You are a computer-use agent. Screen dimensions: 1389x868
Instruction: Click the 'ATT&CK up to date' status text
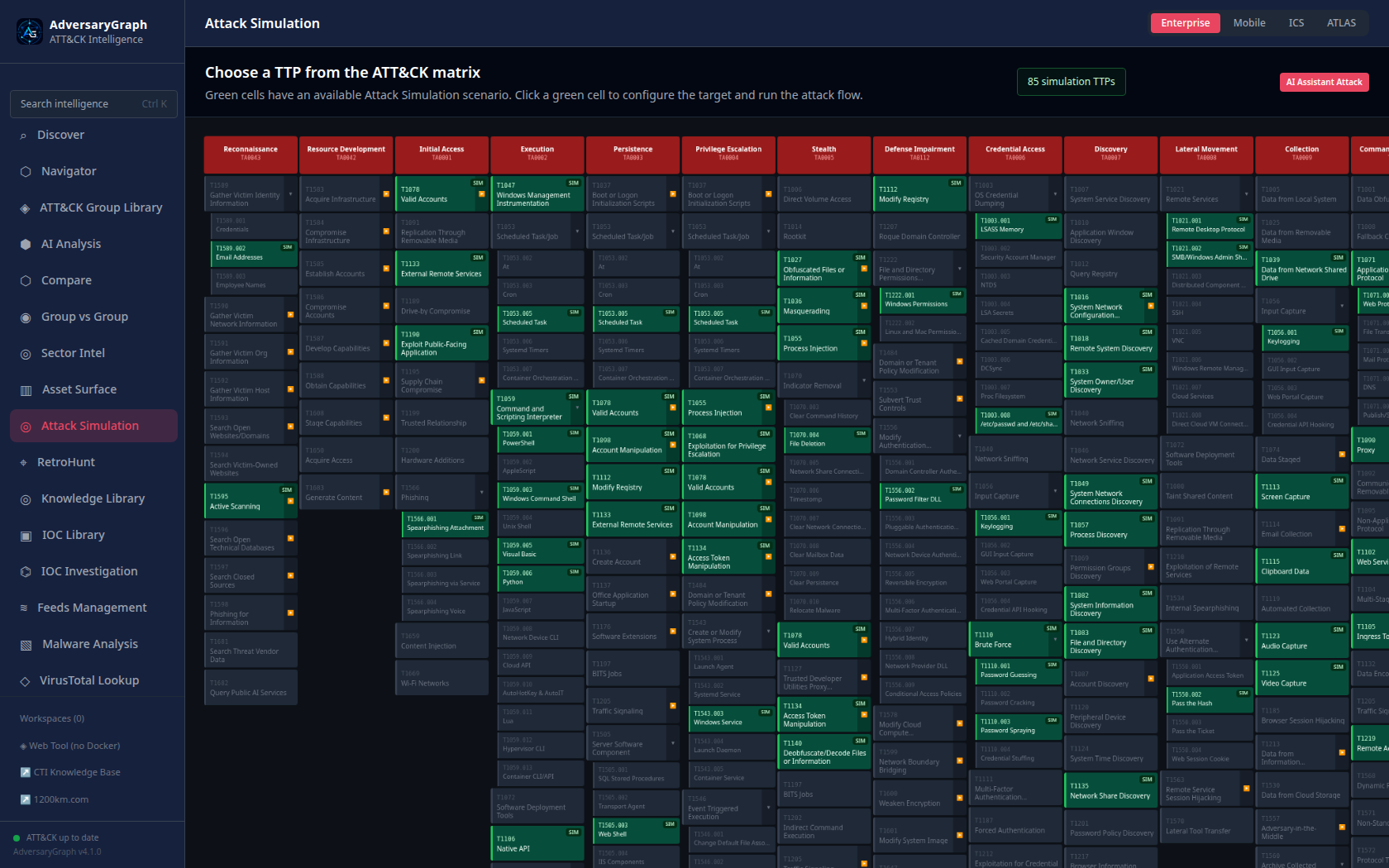(62, 837)
